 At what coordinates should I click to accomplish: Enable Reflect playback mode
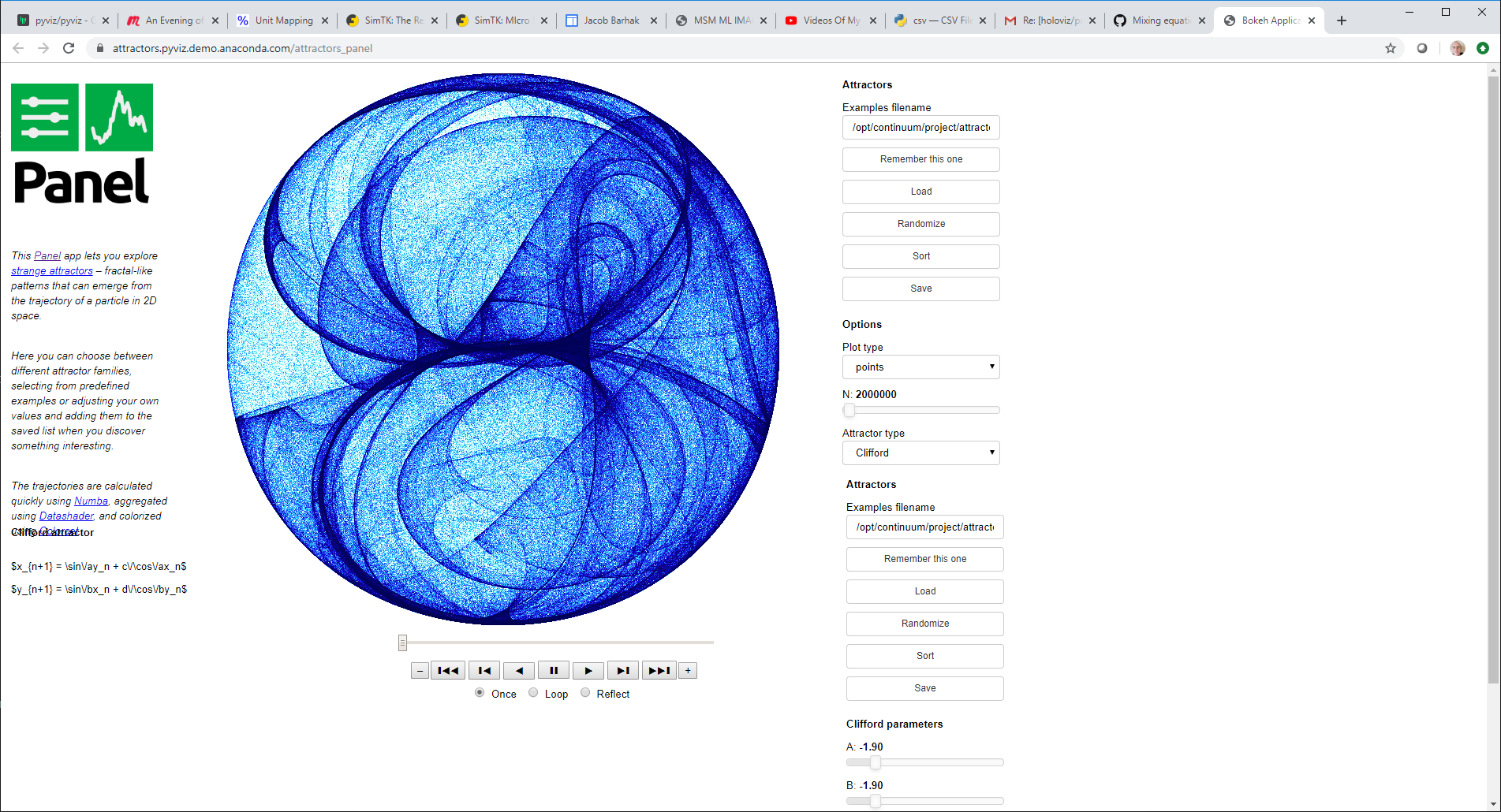coord(585,692)
